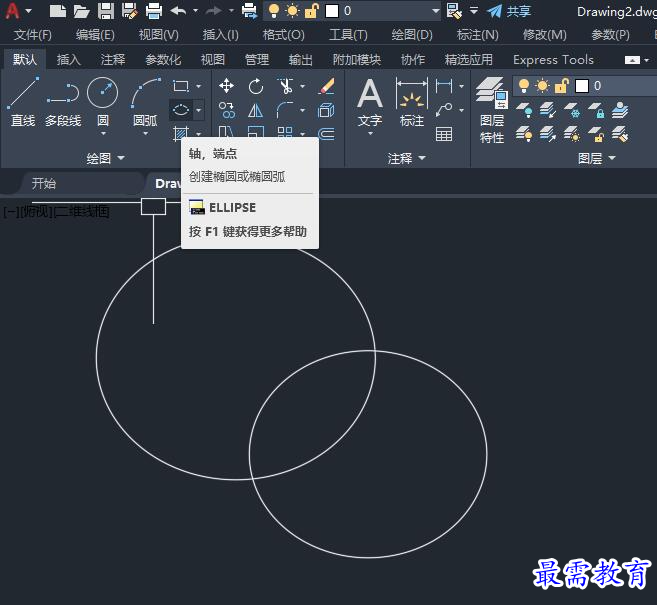
Task: Expand the Annotation (注释) panel
Action: tap(406, 158)
